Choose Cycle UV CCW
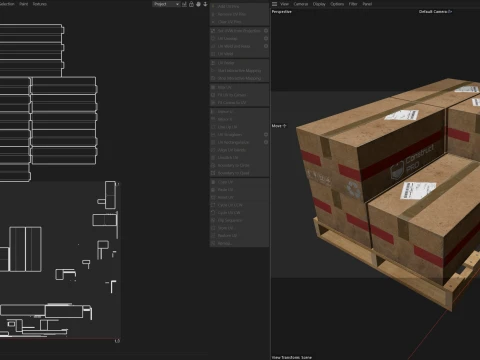The height and width of the screenshot is (360, 480). [x=239, y=205]
